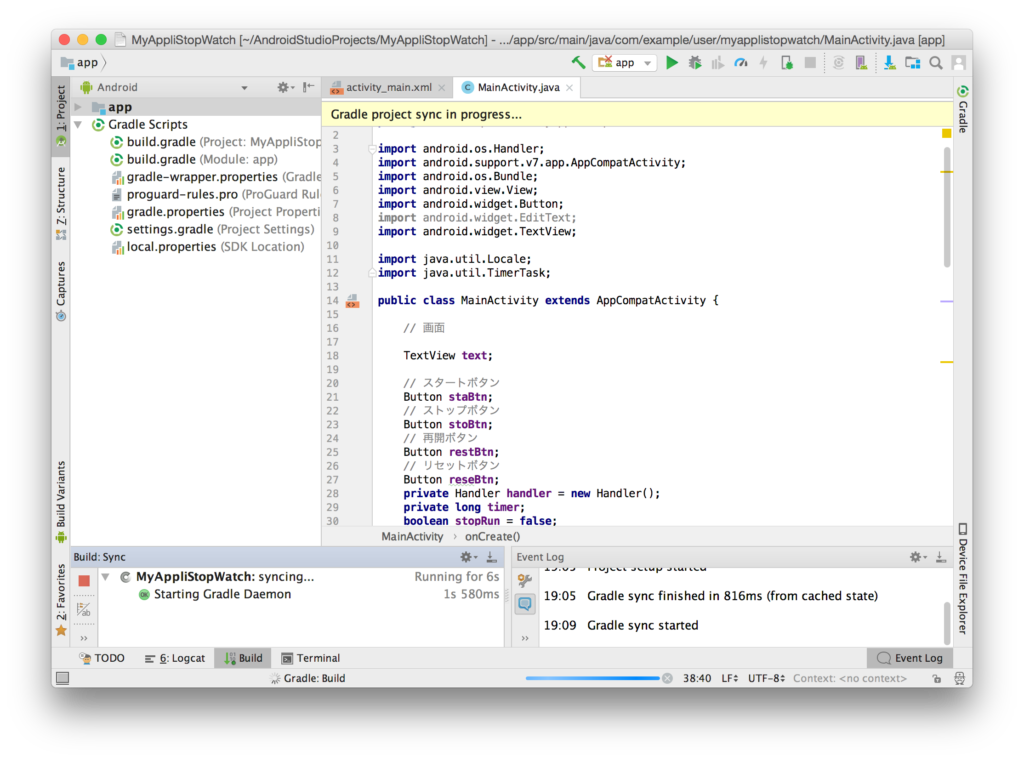Screen dimensions: 1024x761
Task: Click the Hector inspector status bar icon
Action: 959,678
